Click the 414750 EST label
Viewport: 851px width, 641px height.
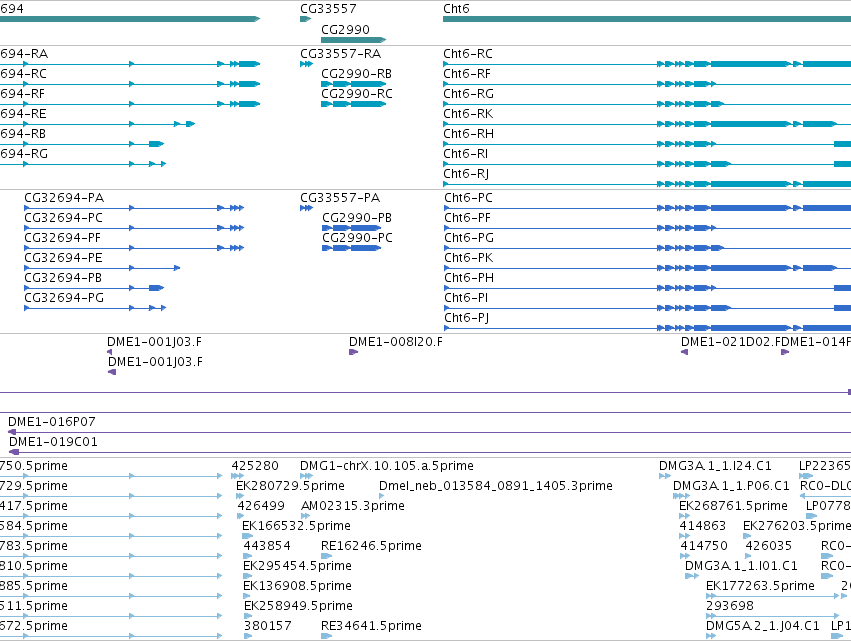click(704, 547)
